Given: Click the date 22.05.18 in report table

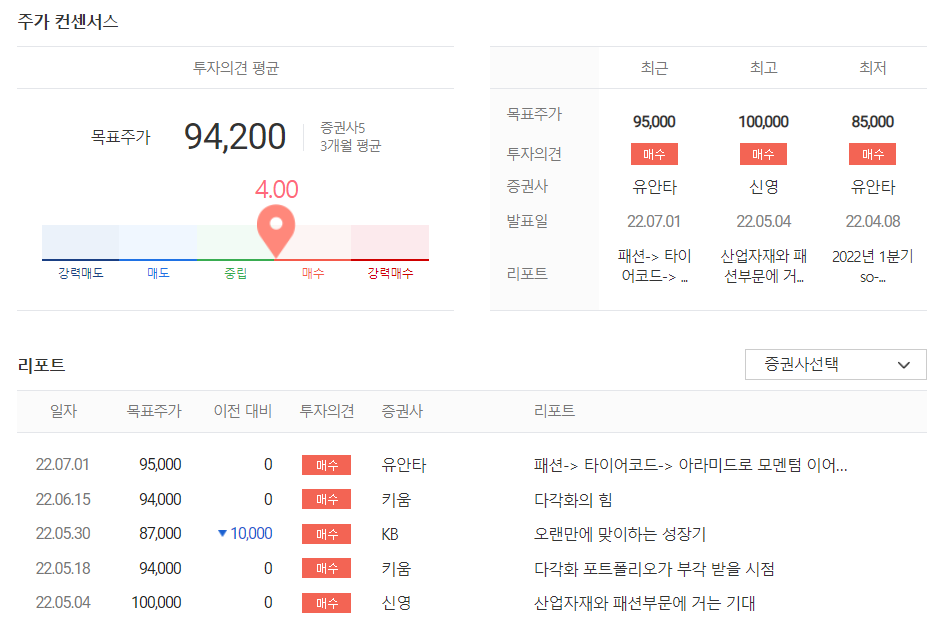Looking at the screenshot, I should 62,568.
